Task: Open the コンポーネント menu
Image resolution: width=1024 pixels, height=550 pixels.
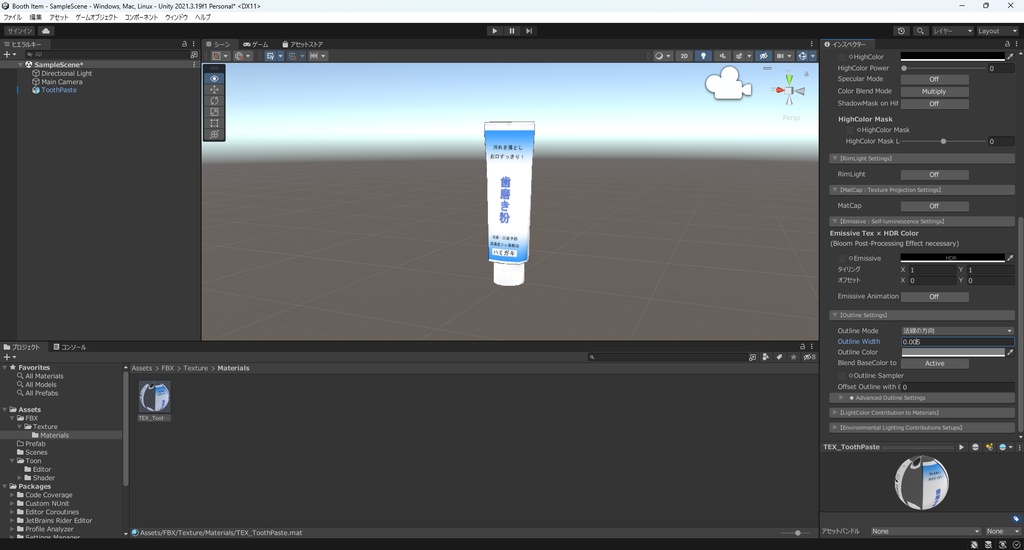Action: tap(141, 17)
